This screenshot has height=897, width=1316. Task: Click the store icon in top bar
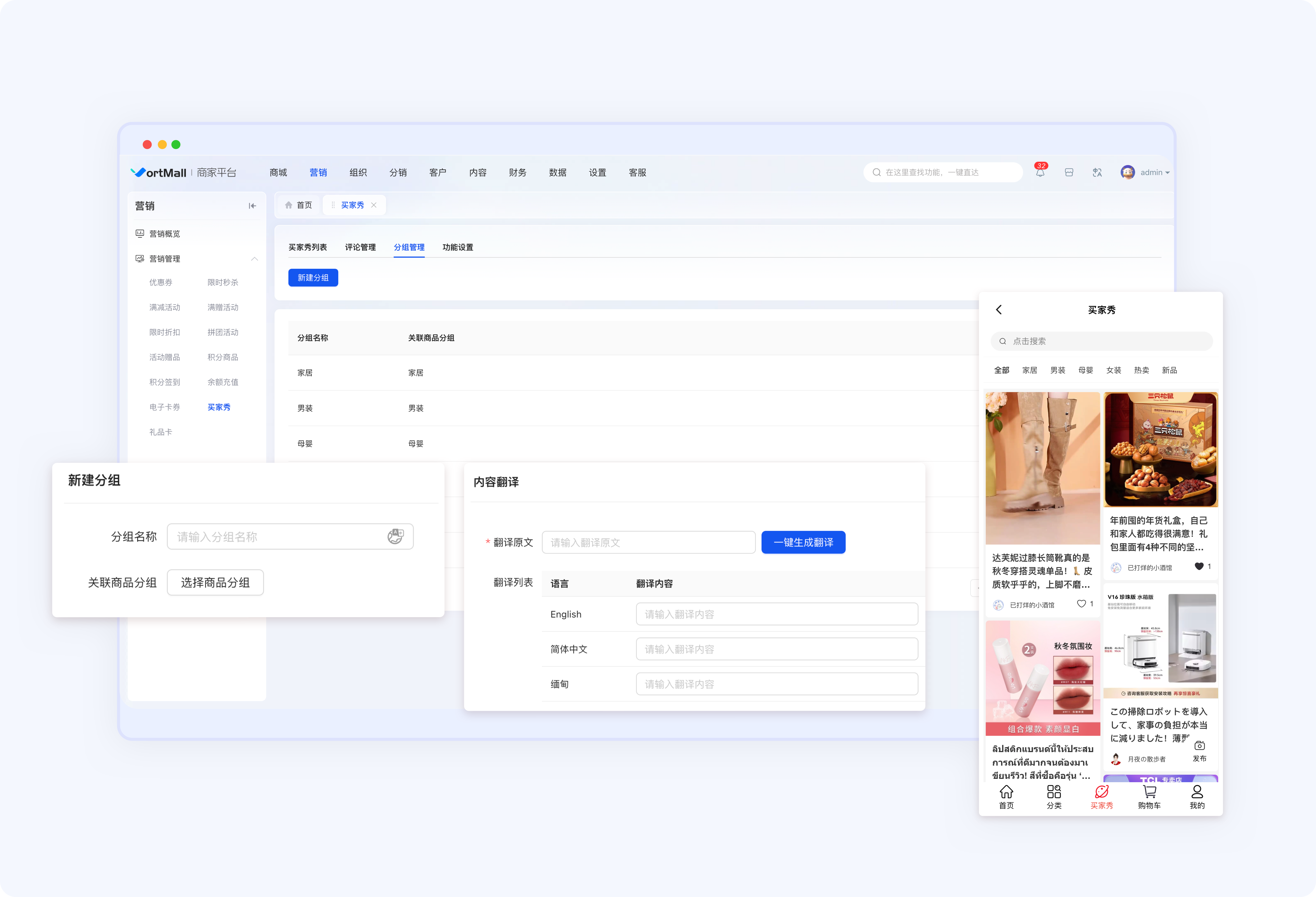click(1069, 172)
